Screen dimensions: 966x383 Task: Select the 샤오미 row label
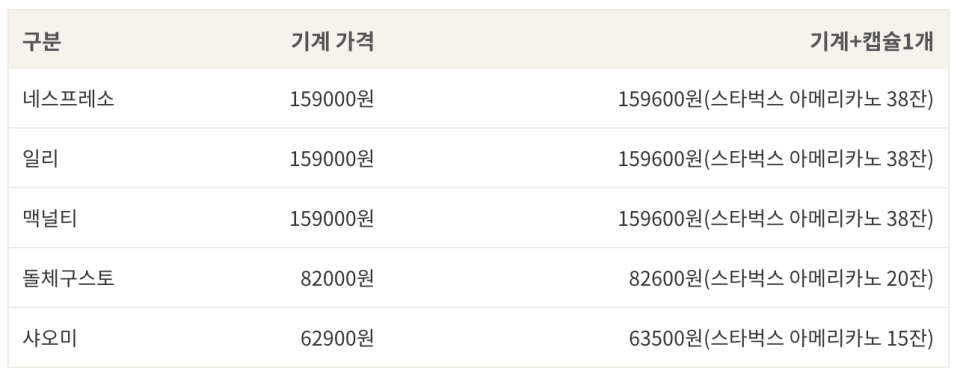coord(50,338)
